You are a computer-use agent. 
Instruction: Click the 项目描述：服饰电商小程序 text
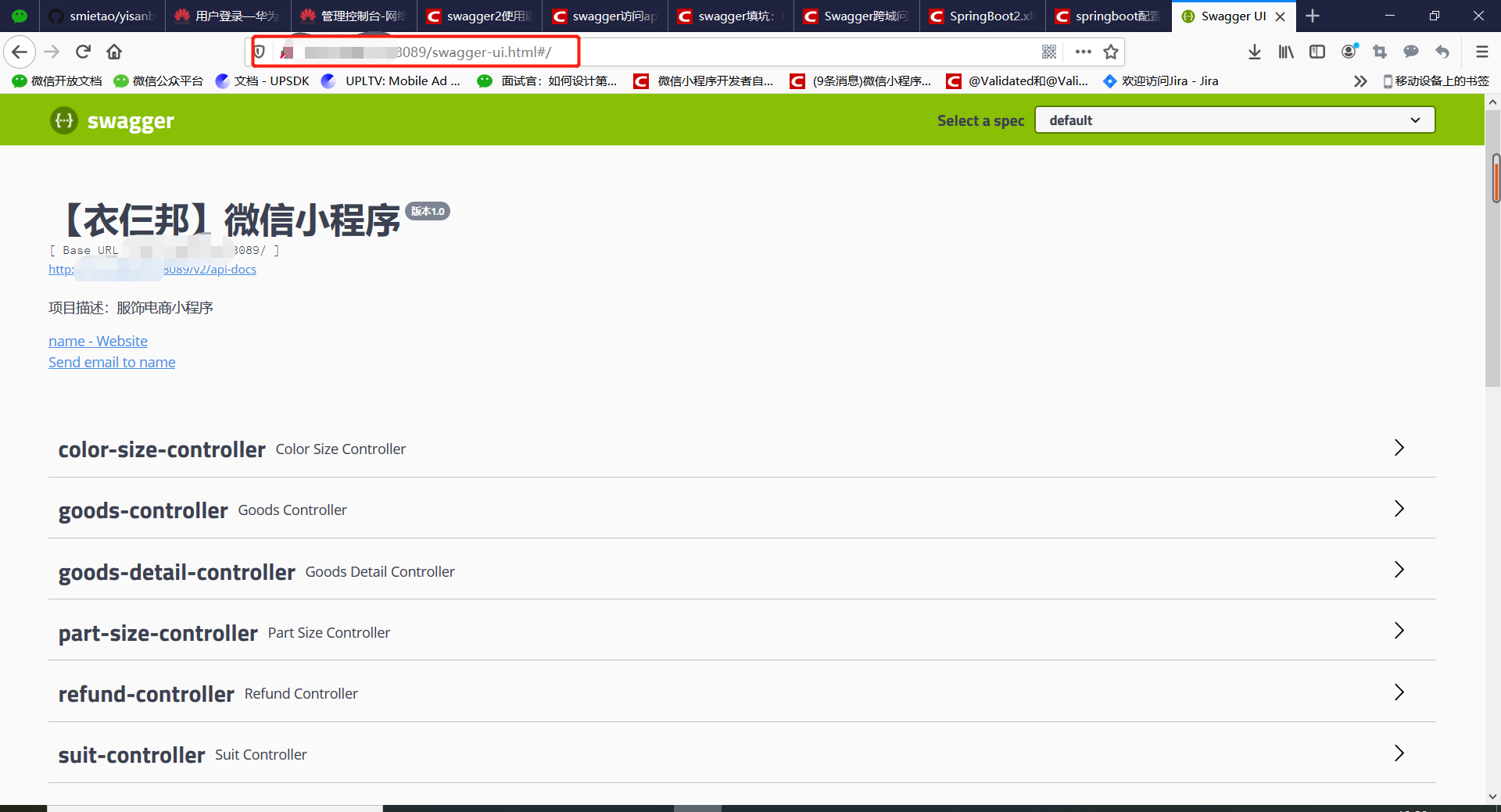pyautogui.click(x=131, y=308)
